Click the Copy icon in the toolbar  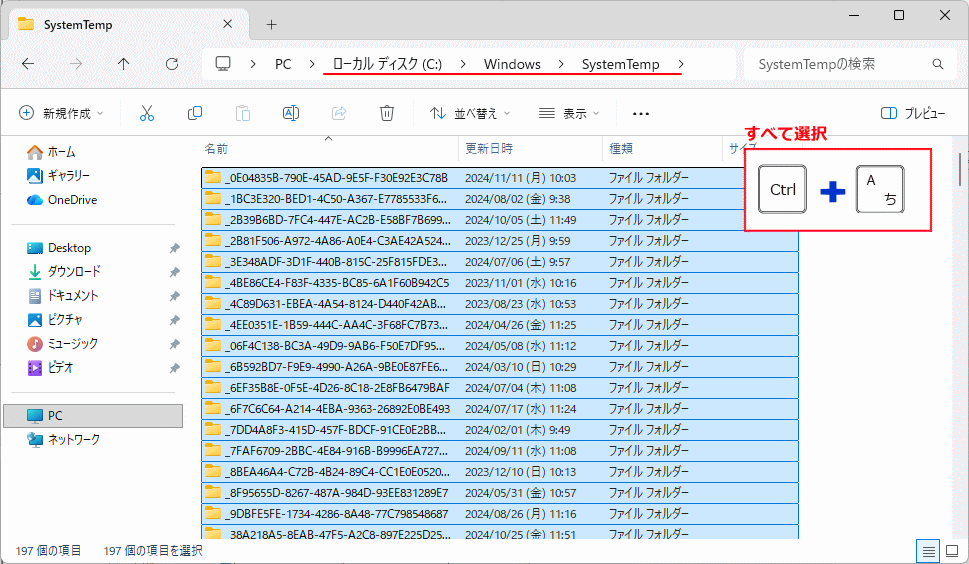click(x=195, y=113)
